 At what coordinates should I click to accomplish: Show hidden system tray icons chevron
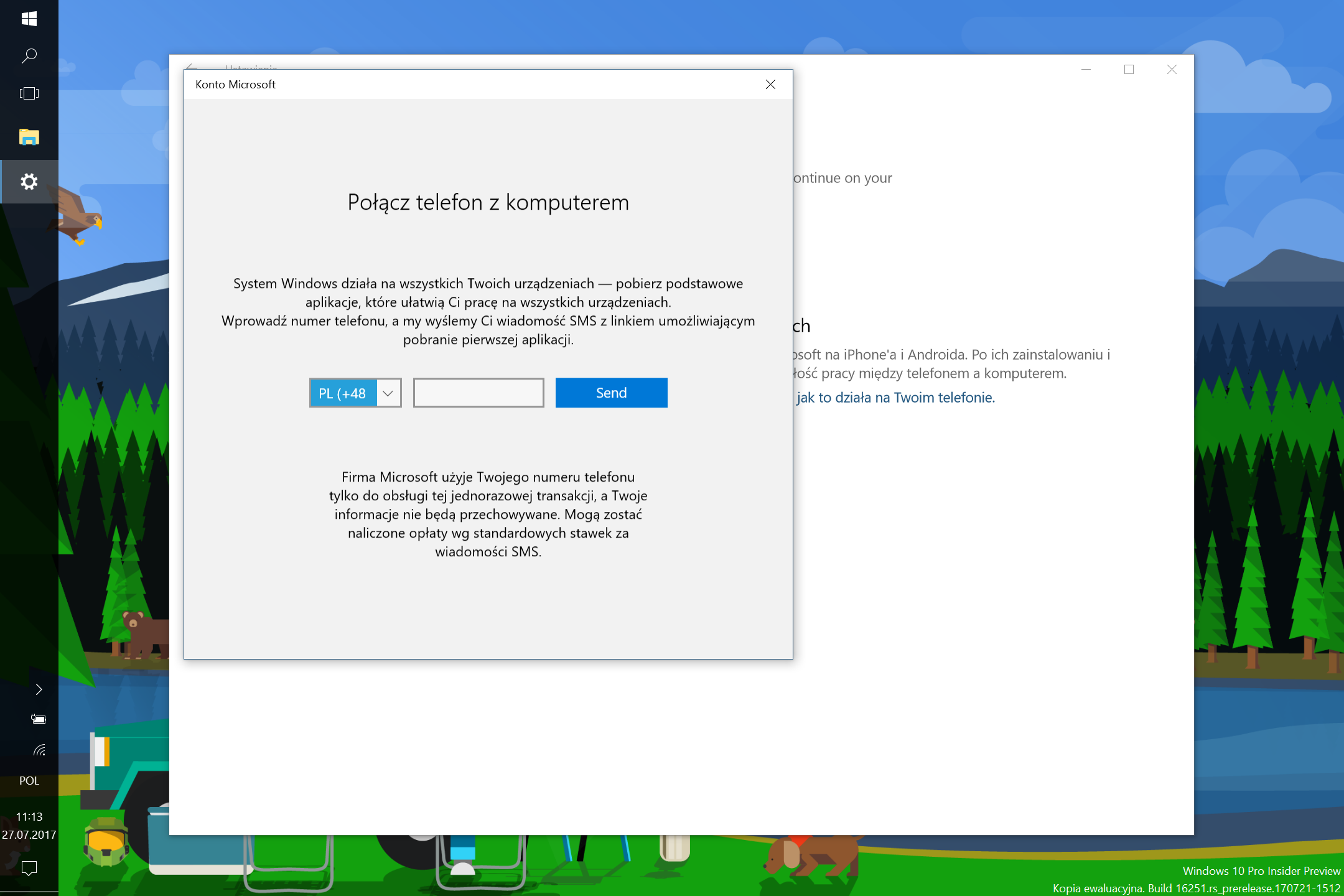coord(39,689)
